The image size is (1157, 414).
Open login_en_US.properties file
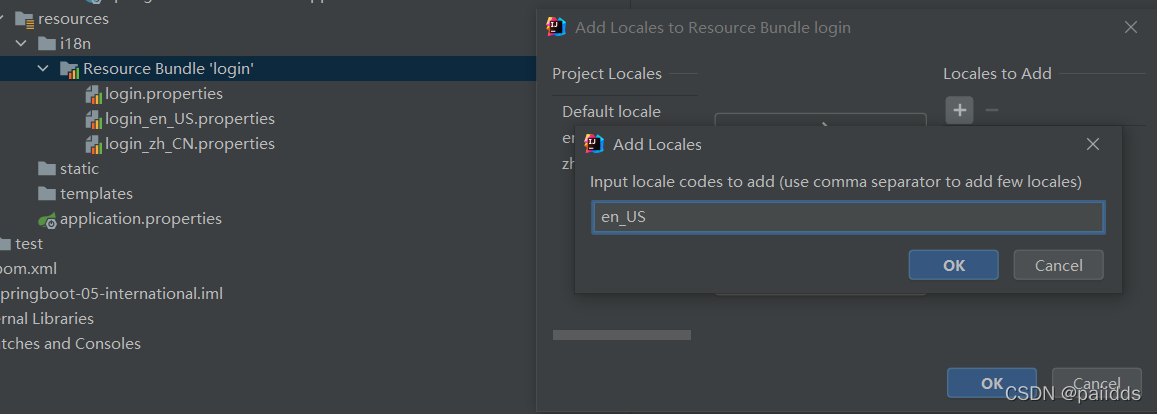click(x=190, y=119)
